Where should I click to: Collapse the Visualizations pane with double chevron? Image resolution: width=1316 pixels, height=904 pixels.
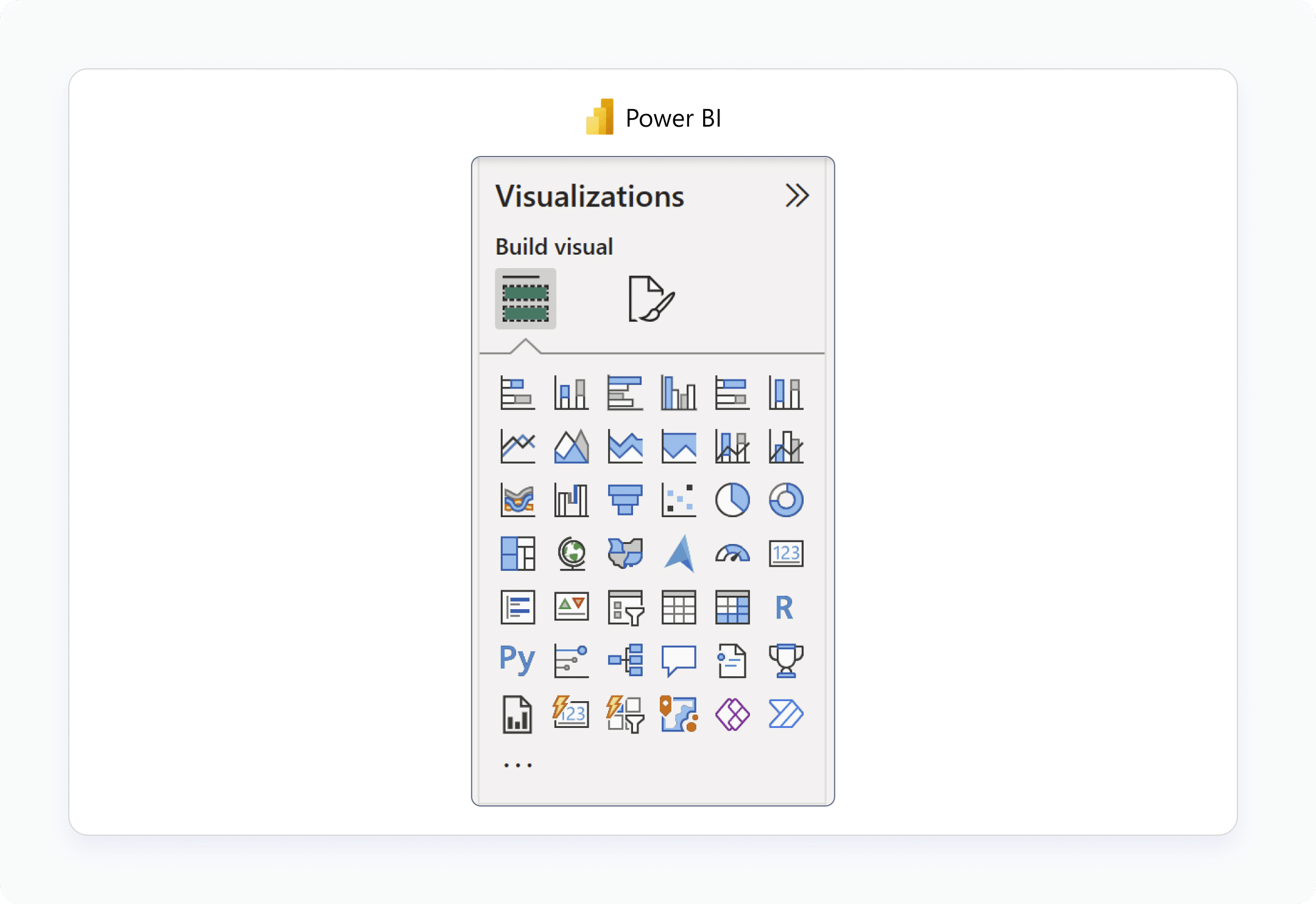tap(796, 196)
